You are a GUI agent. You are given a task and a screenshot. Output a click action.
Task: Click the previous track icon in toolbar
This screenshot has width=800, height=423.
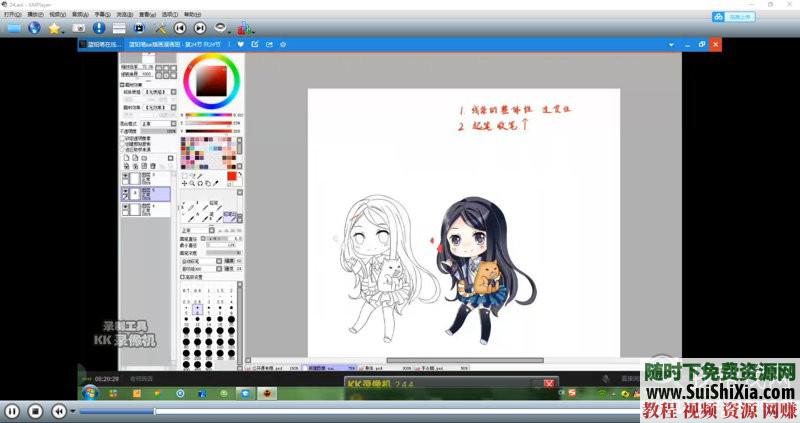(180, 28)
